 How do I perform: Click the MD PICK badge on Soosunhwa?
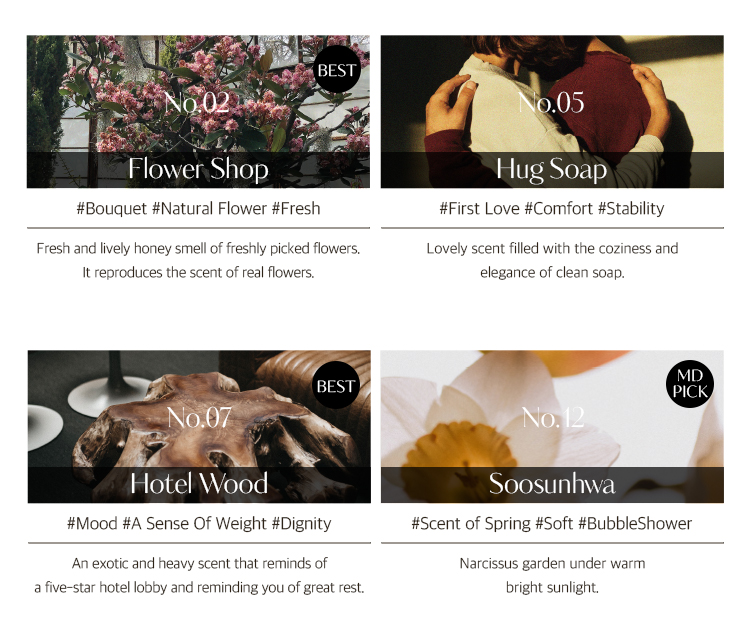click(690, 384)
